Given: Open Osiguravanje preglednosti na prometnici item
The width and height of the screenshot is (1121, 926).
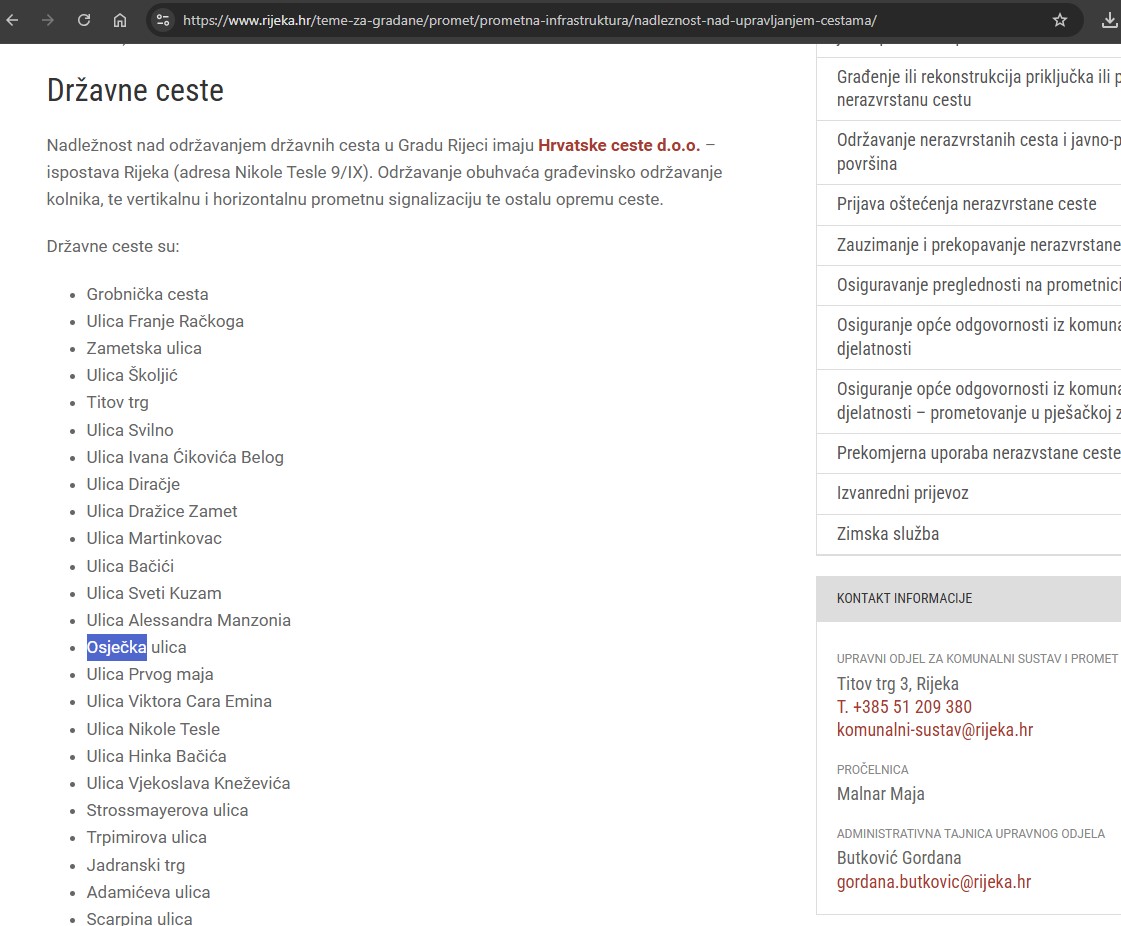Looking at the screenshot, I should (977, 285).
